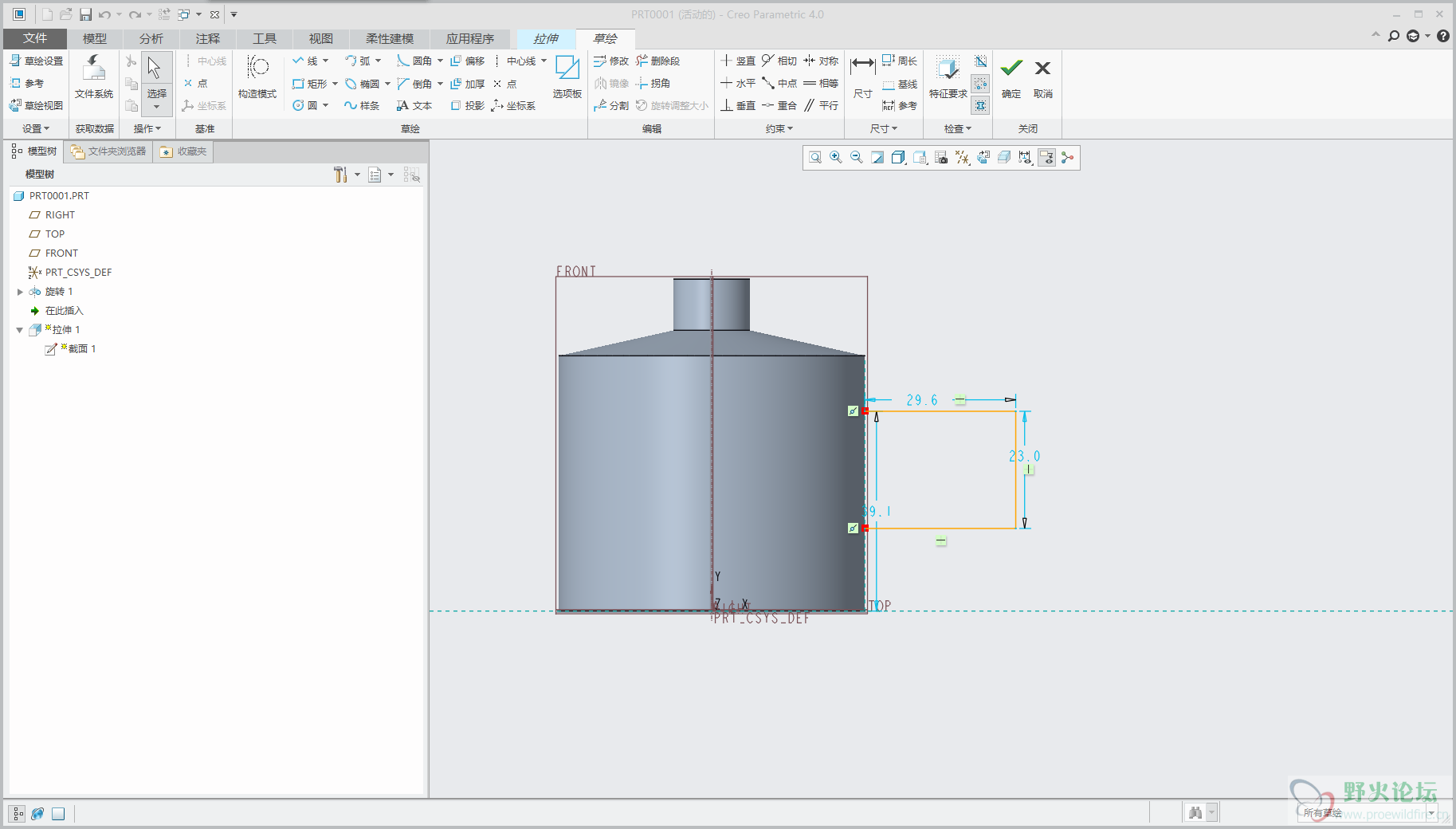Click the 分割 (divide) tool

click(x=611, y=105)
